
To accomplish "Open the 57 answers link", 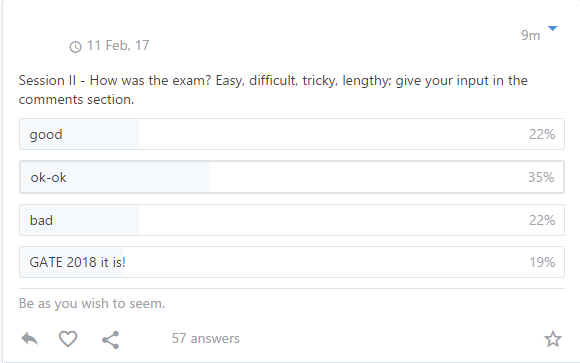I will (x=206, y=338).
